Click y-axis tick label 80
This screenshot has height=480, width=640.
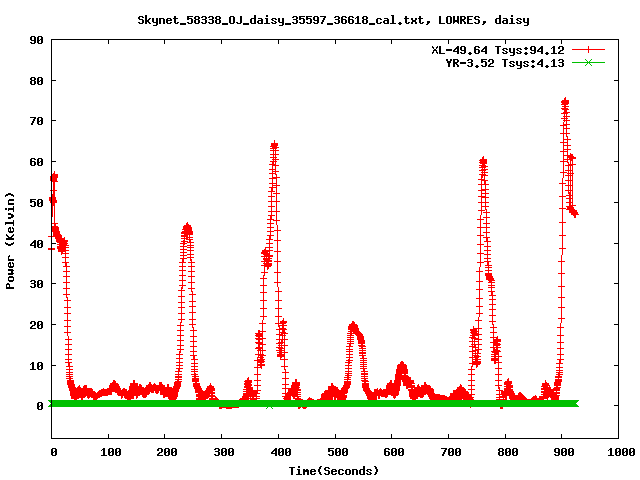(x=37, y=81)
